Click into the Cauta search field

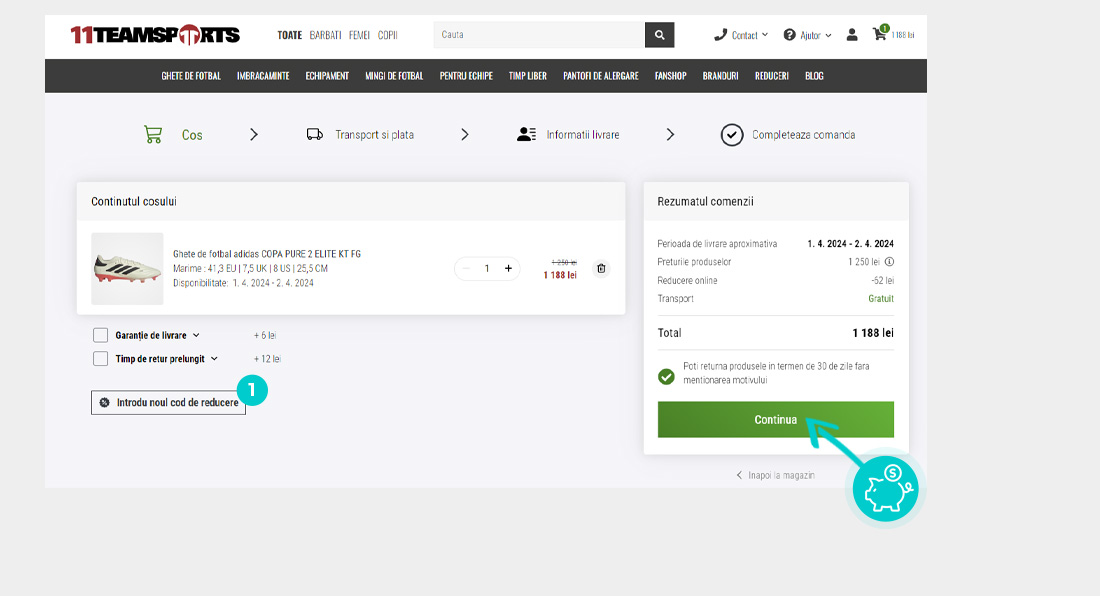tap(539, 34)
